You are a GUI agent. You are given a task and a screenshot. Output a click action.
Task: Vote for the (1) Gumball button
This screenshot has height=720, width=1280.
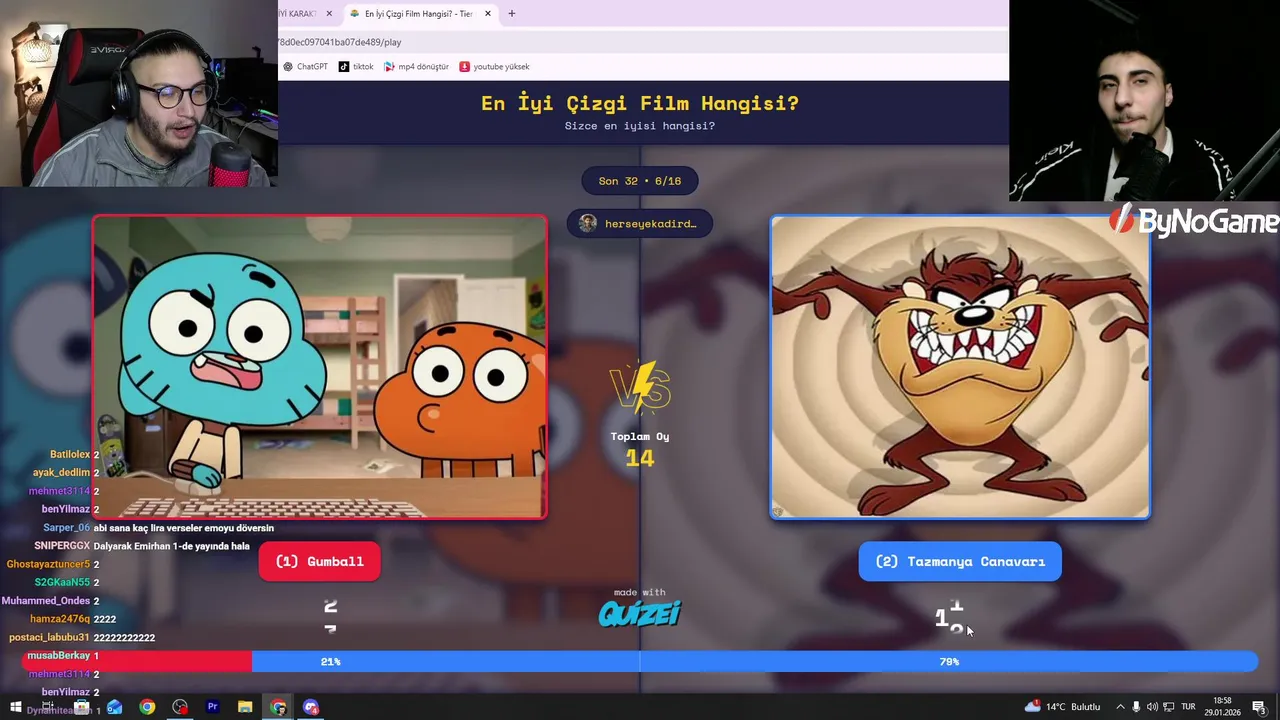click(320, 561)
